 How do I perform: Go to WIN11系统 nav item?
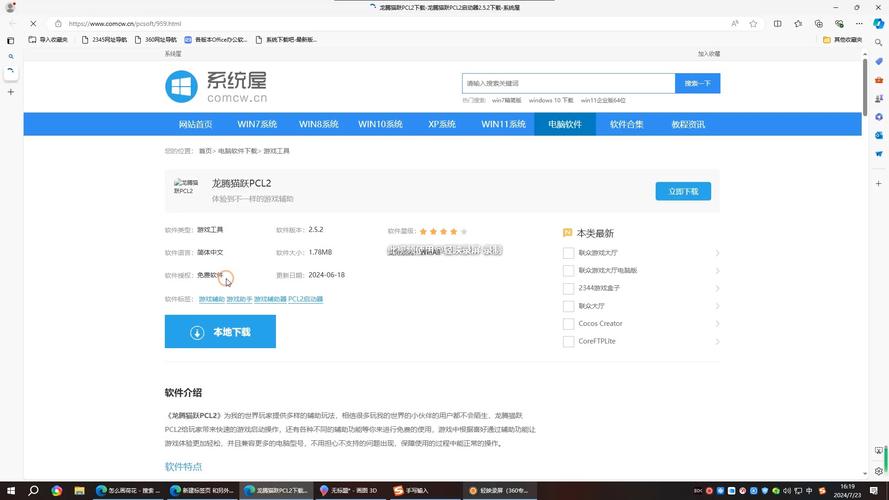pos(503,124)
